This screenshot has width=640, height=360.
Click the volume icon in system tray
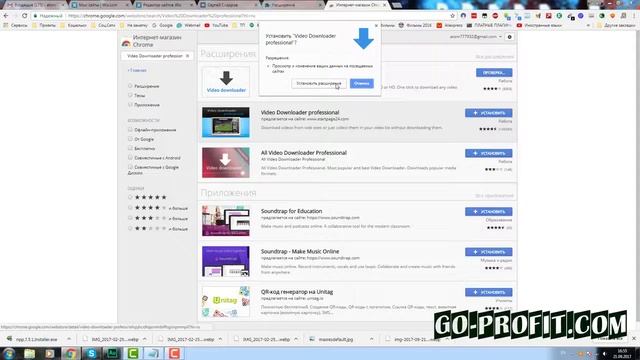tap(604, 353)
